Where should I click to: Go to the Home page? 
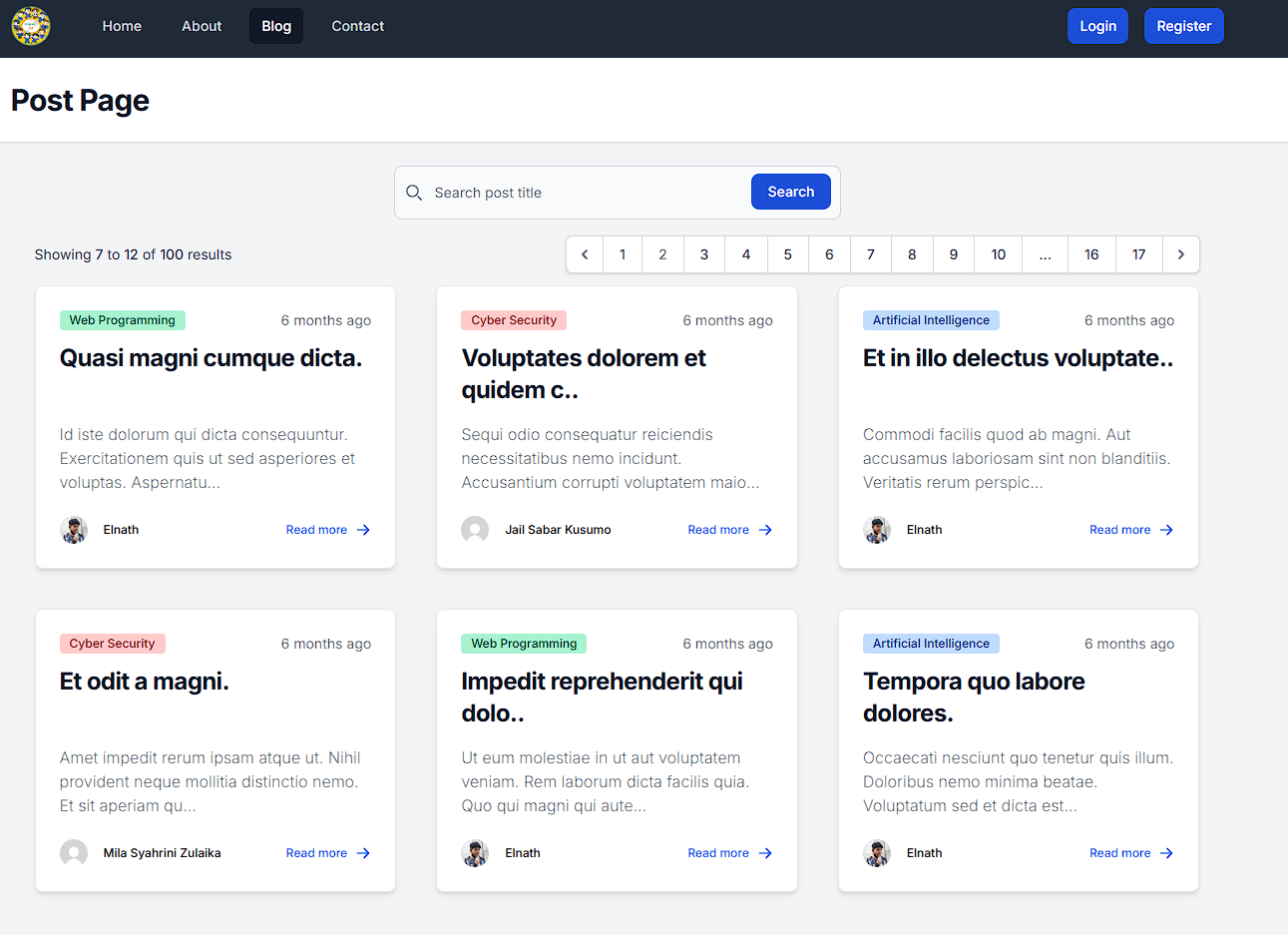point(122,26)
